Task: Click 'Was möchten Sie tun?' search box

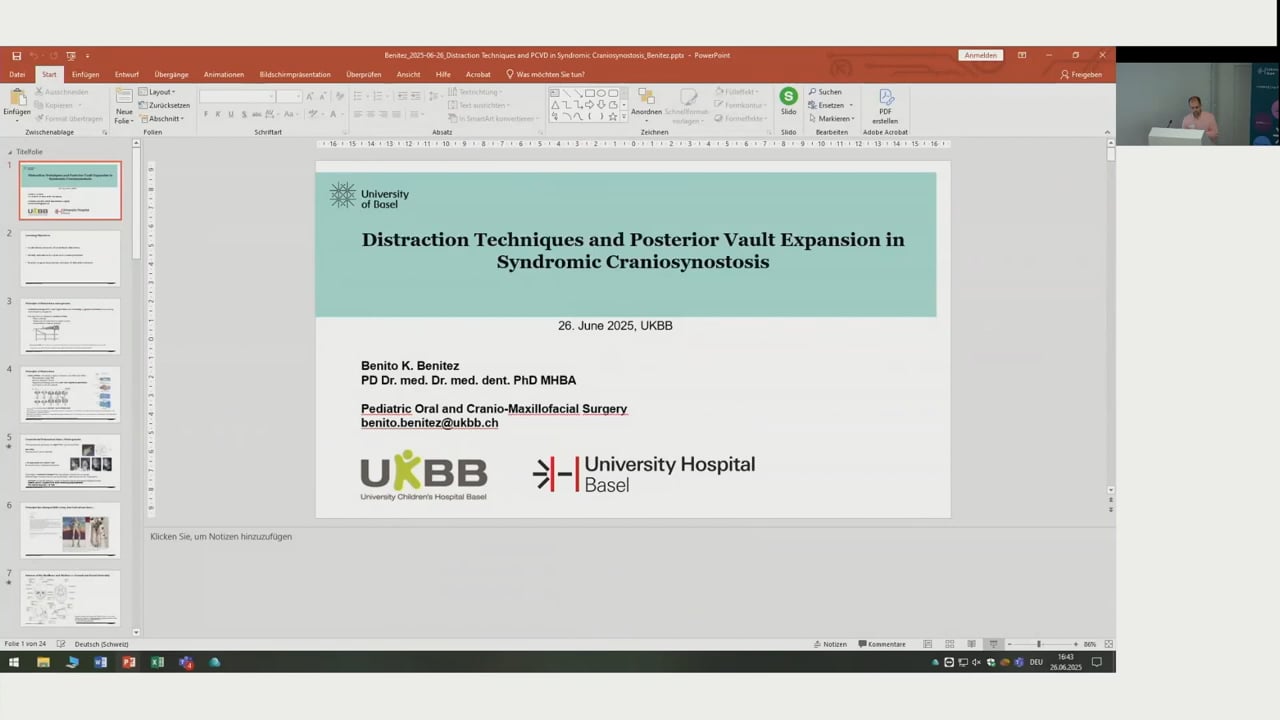Action: (545, 74)
